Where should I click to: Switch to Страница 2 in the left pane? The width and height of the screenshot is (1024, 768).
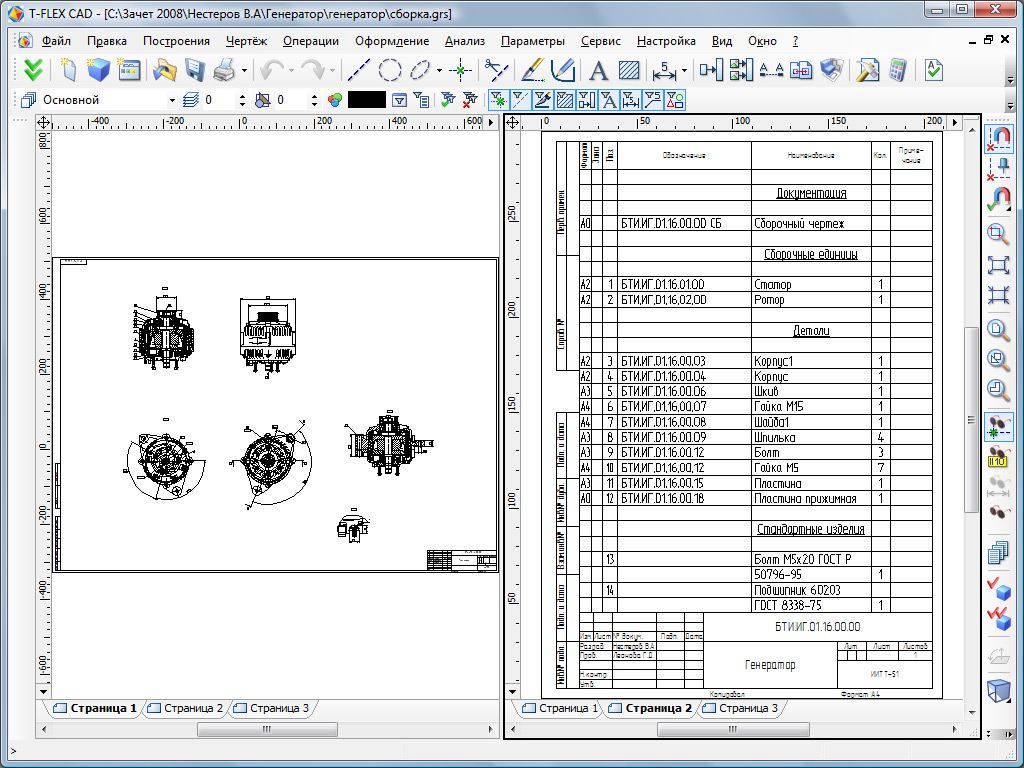pos(186,708)
